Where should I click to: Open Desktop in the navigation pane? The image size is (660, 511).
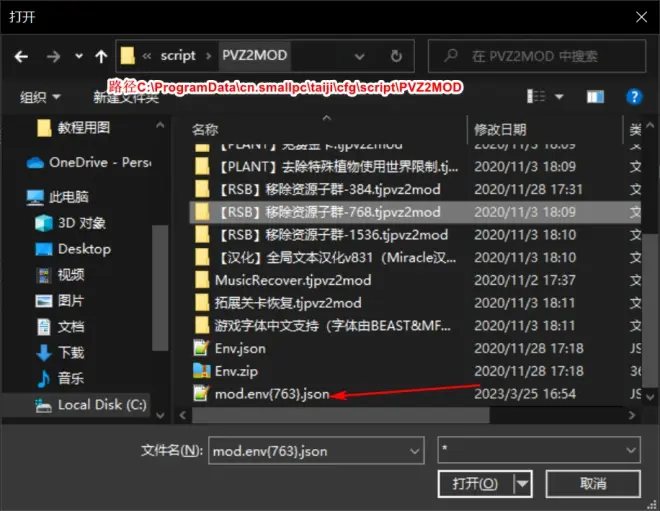click(84, 248)
